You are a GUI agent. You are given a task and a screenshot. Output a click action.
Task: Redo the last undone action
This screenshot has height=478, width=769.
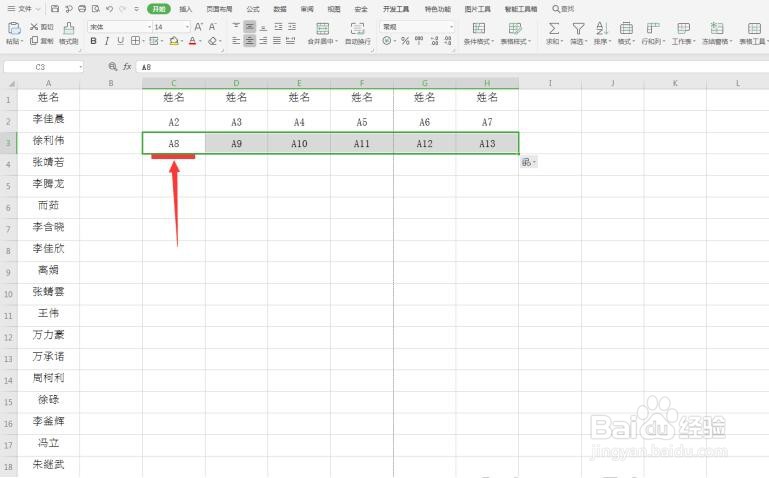click(122, 8)
